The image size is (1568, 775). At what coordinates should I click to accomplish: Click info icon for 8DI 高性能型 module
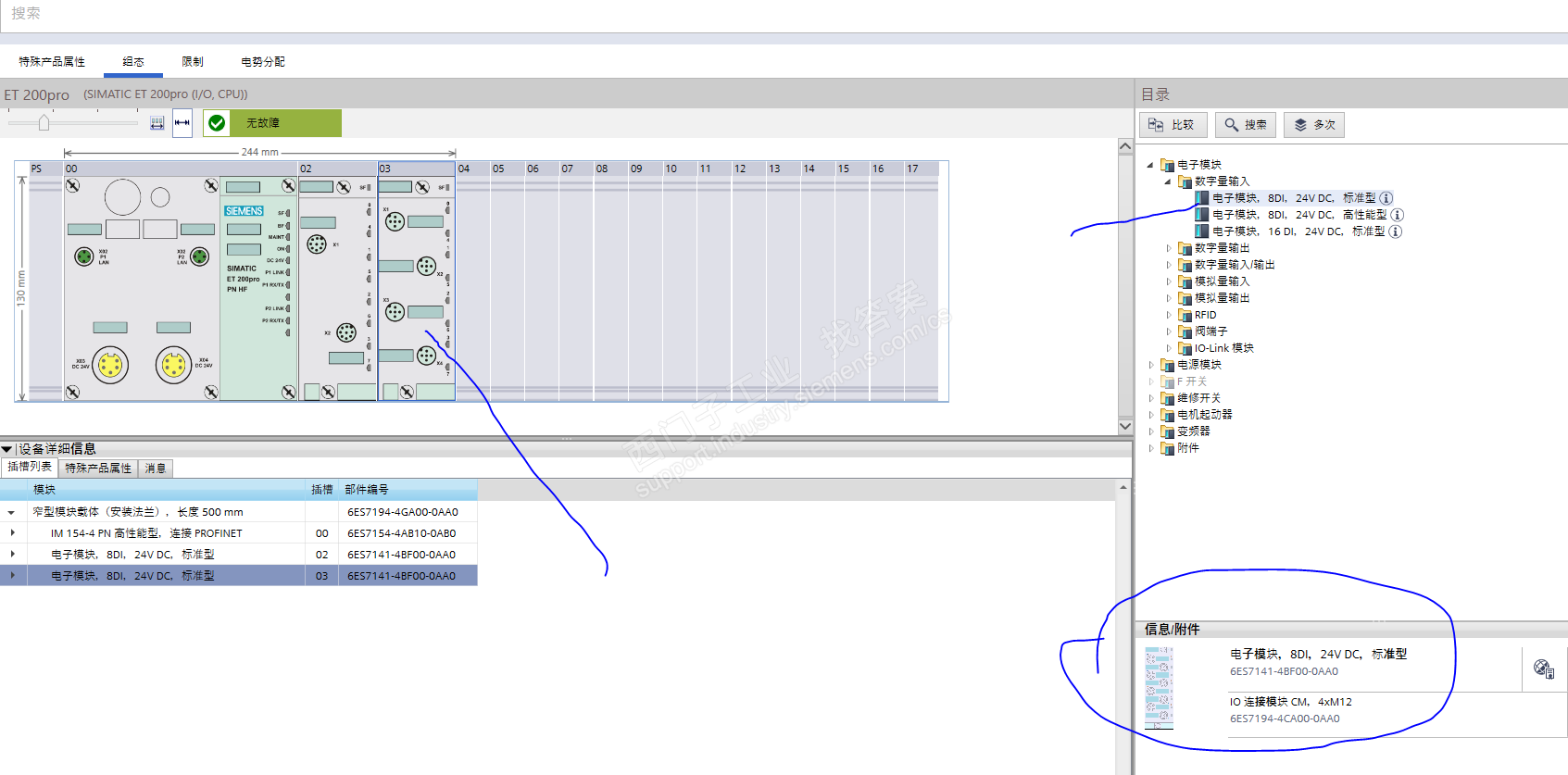coord(1398,215)
